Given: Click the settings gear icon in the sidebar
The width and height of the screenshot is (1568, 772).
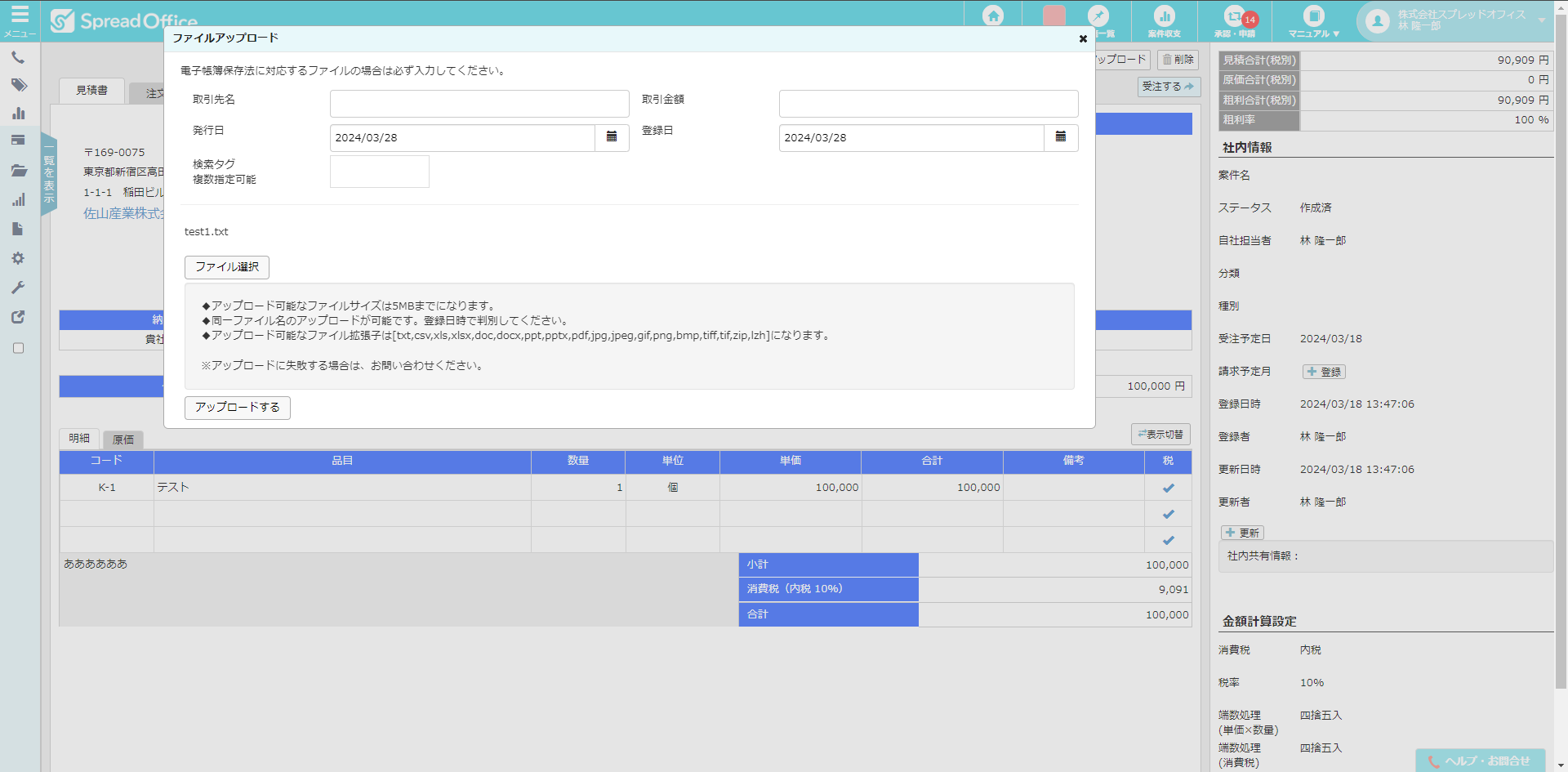Looking at the screenshot, I should tap(18, 258).
